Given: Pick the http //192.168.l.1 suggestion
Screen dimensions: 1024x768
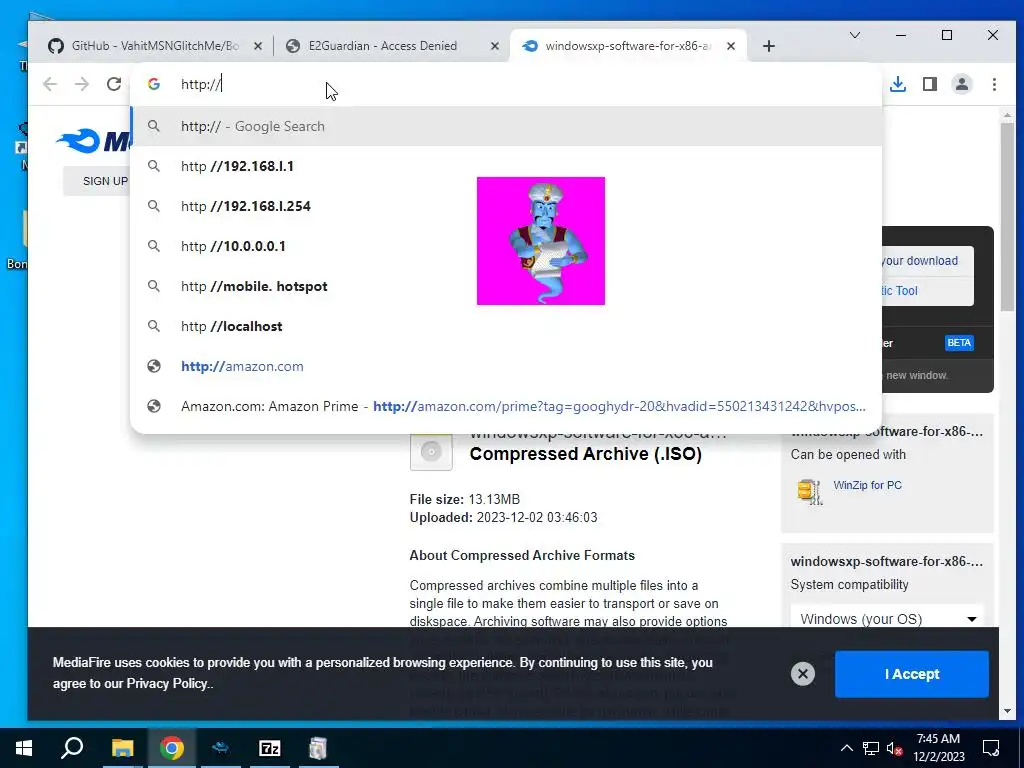Looking at the screenshot, I should (x=506, y=166).
